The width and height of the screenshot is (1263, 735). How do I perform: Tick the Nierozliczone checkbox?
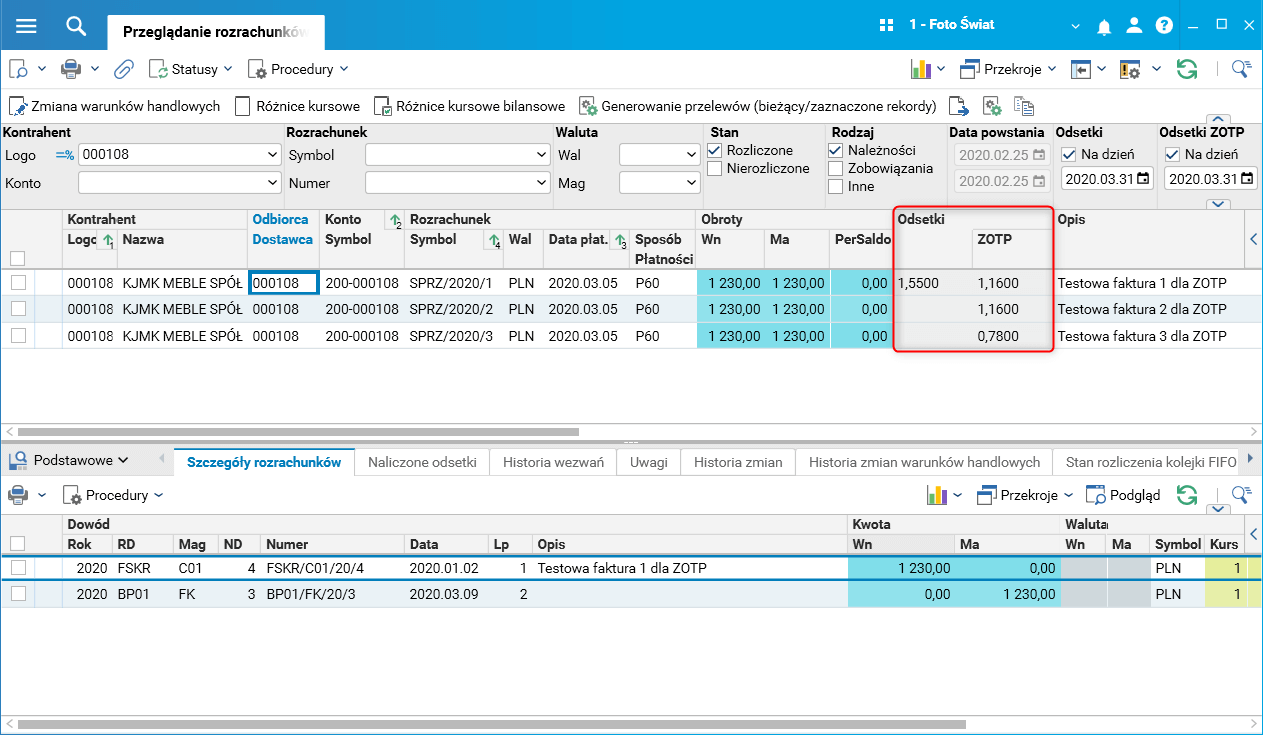(x=715, y=168)
